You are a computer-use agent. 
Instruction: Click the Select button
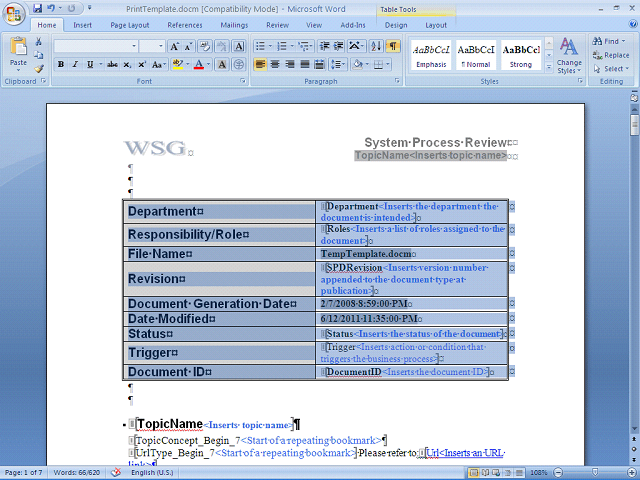point(611,69)
